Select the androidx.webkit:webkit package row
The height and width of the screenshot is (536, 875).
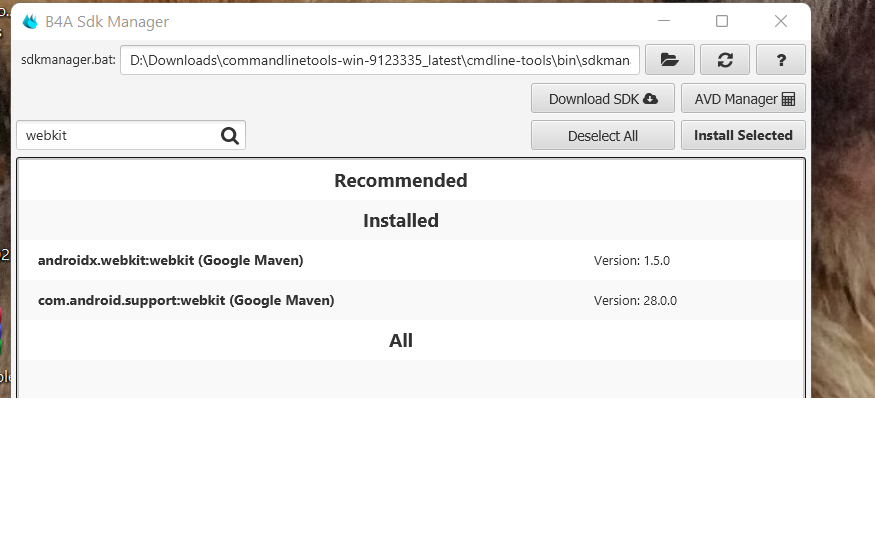point(170,261)
